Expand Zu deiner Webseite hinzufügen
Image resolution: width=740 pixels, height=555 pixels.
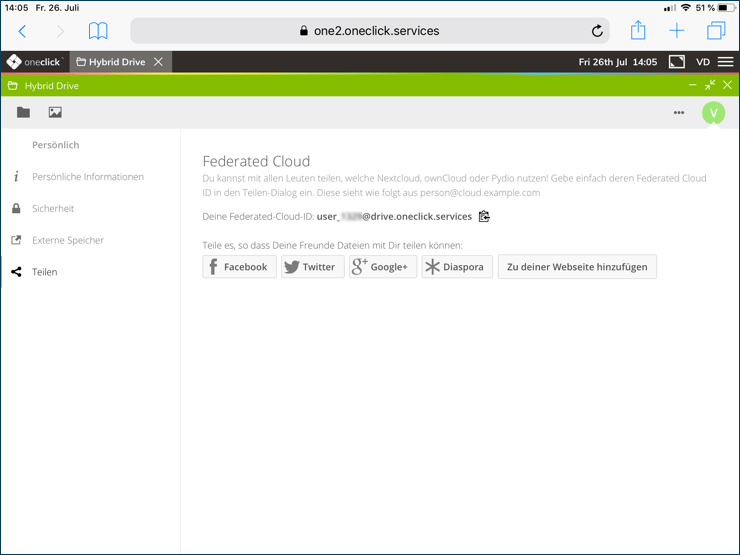(577, 267)
